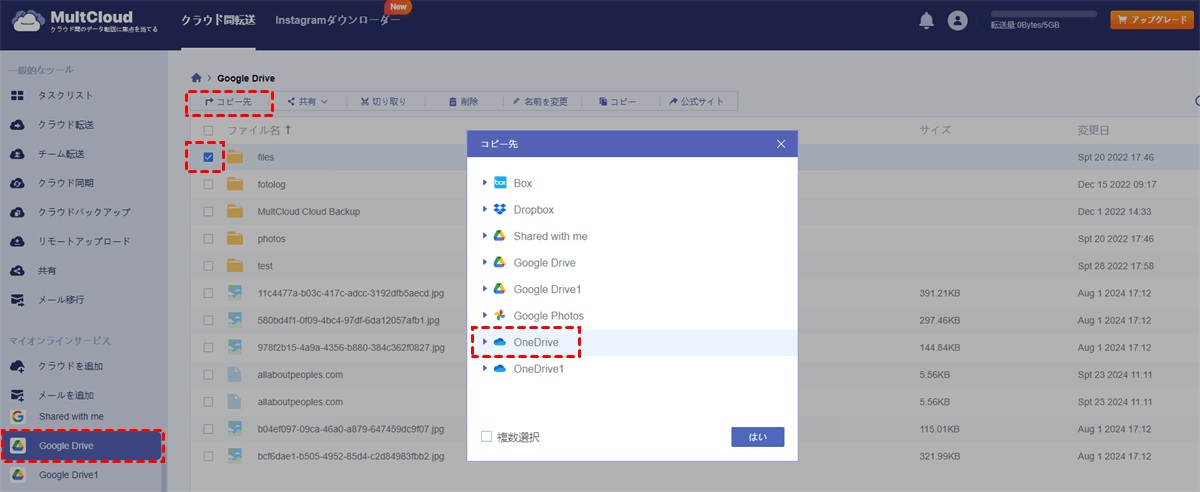Screen dimensions: 1200x492
Task: Check the MultCloud Cloud Backup folder checkbox
Action: [208, 211]
